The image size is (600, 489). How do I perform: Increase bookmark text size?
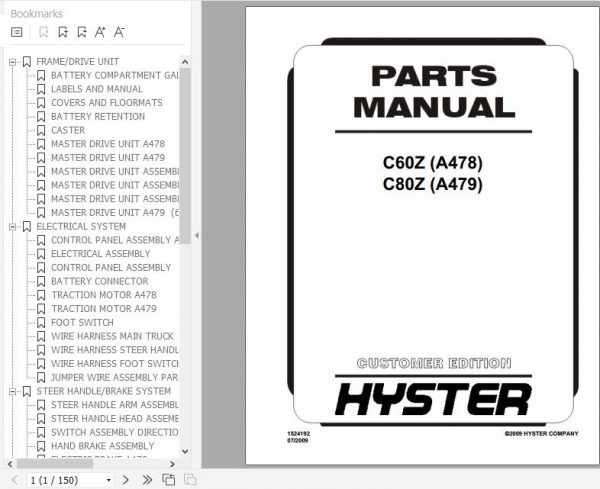pyautogui.click(x=100, y=32)
